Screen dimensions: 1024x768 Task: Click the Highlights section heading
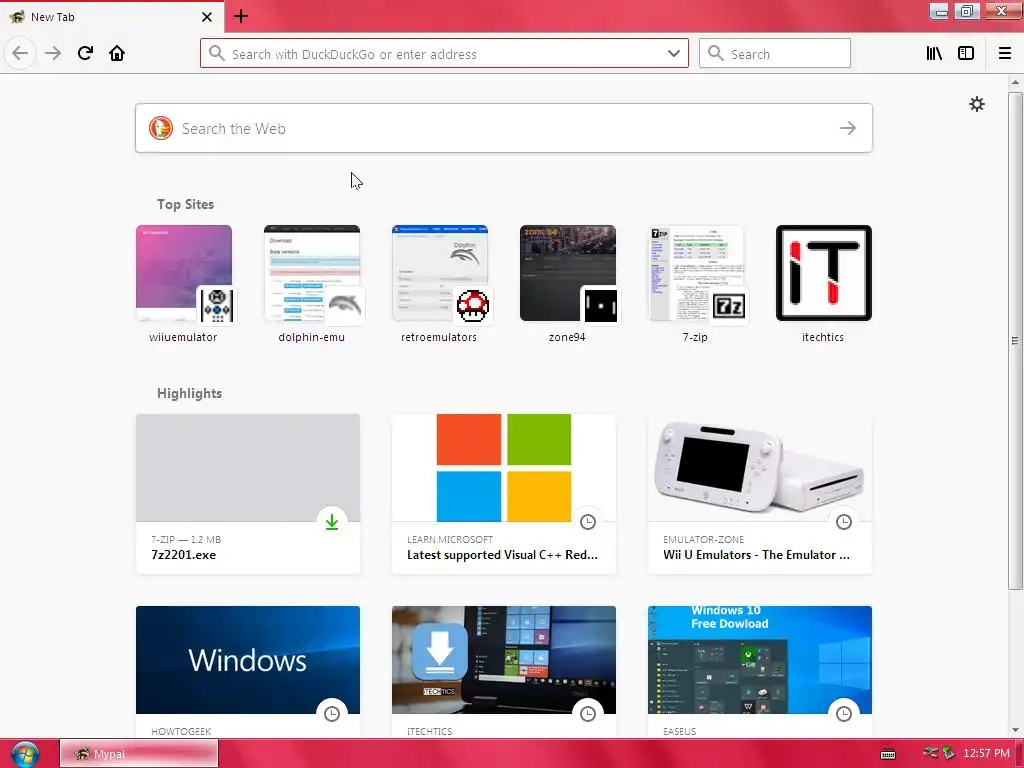(x=189, y=393)
